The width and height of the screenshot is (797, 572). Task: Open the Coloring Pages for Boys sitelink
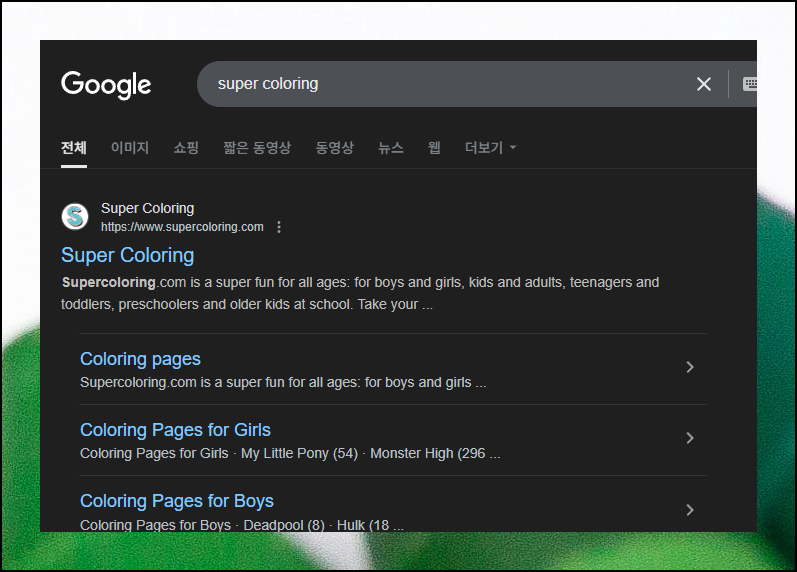point(177,501)
